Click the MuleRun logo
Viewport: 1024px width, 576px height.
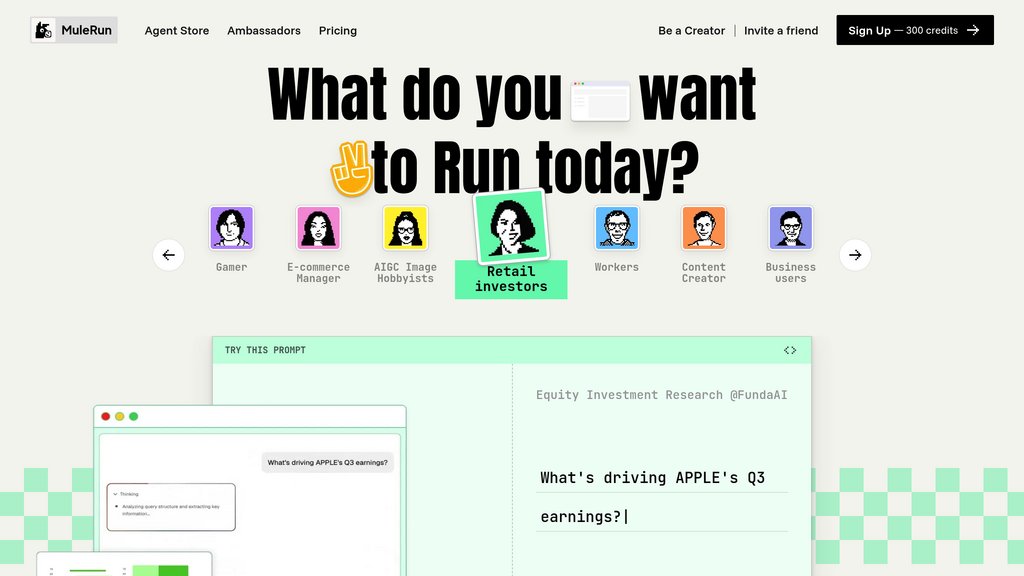(73, 30)
